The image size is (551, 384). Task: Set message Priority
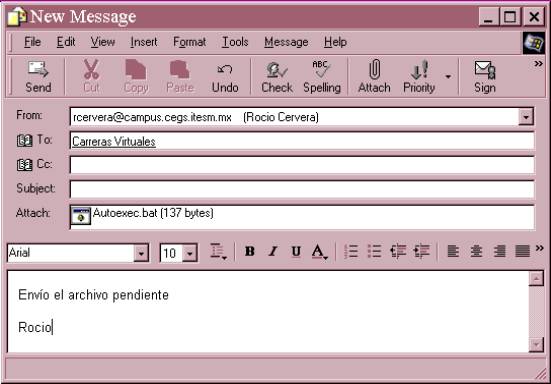(419, 76)
